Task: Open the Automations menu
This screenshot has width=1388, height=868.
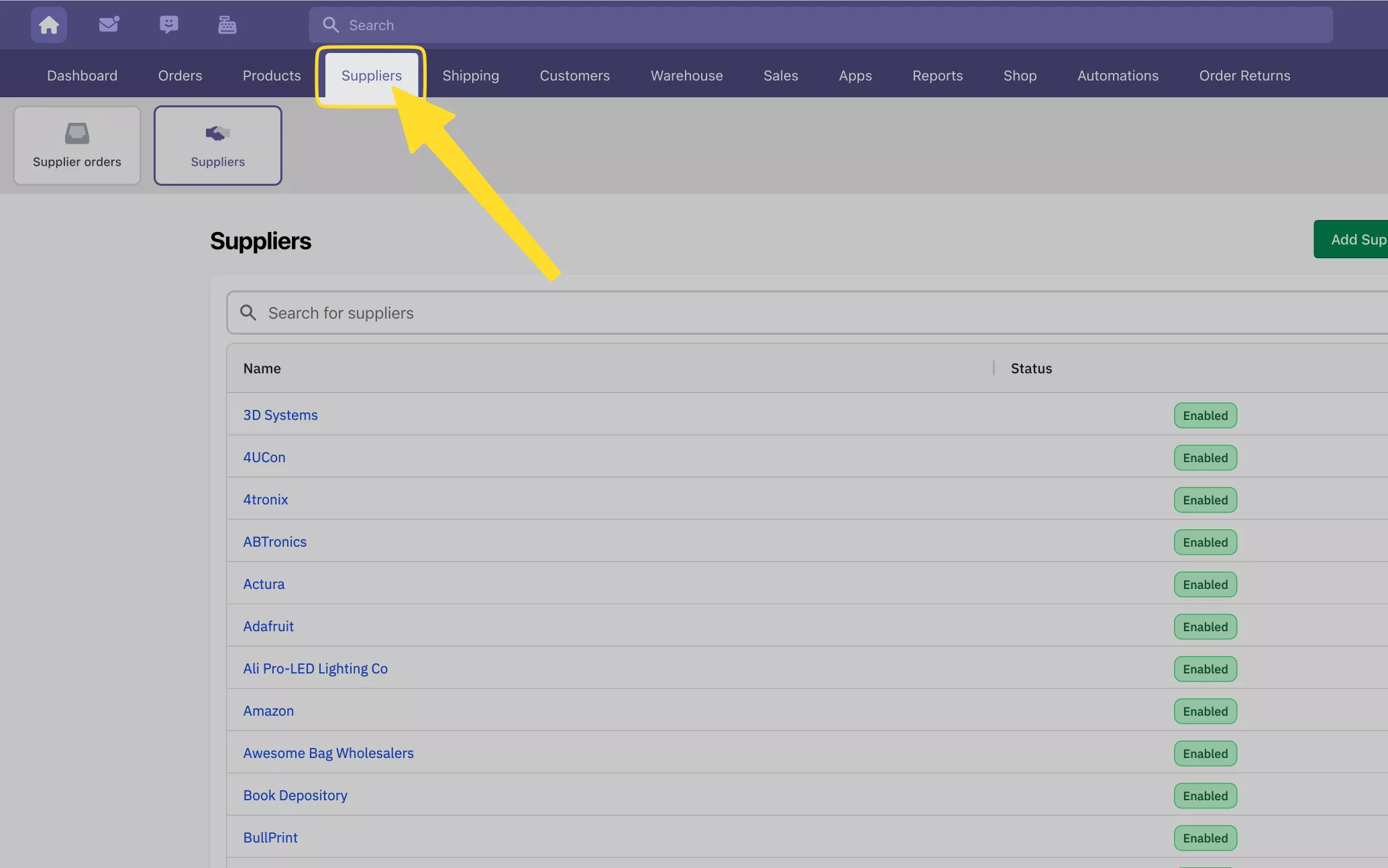Action: pyautogui.click(x=1118, y=76)
